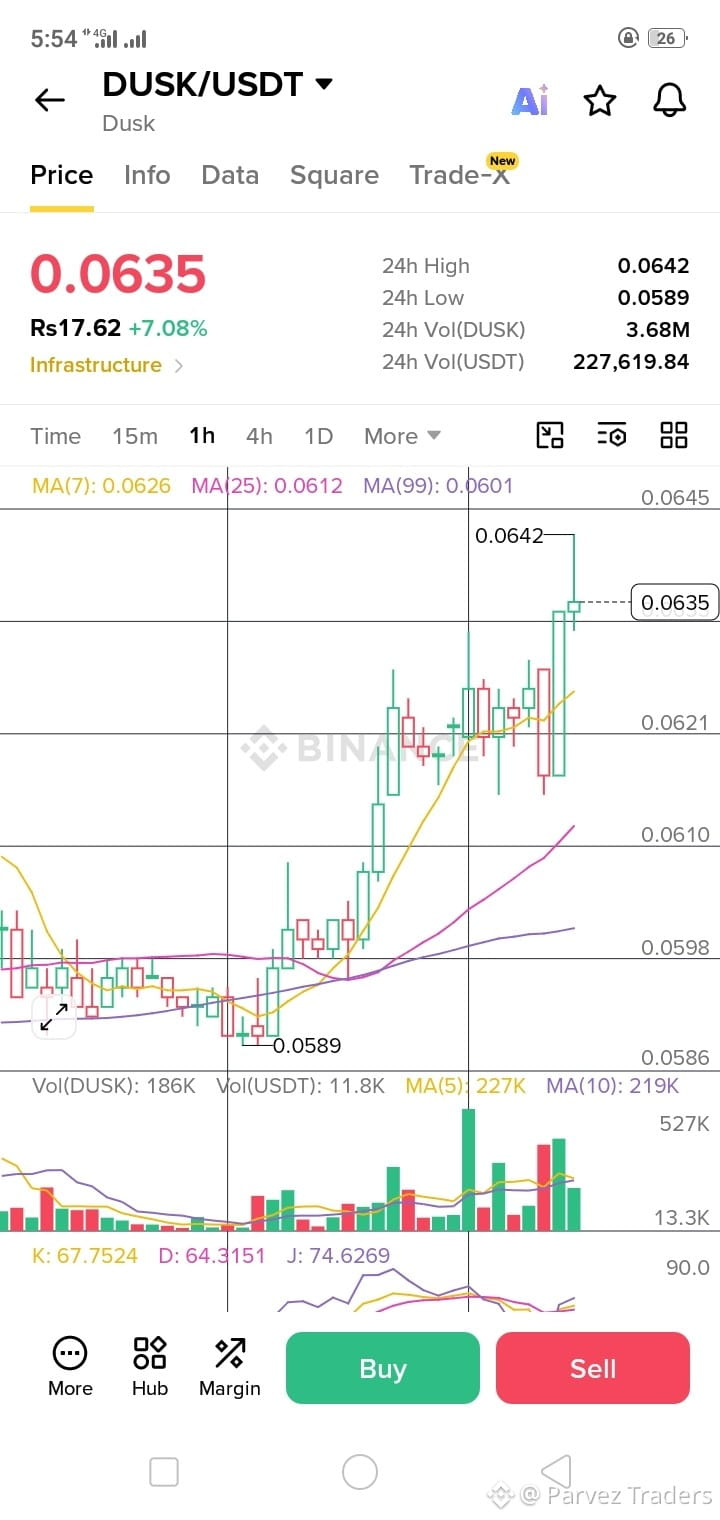Tap the large 0.0635 last price
This screenshot has width=720, height=1520.
(x=118, y=274)
